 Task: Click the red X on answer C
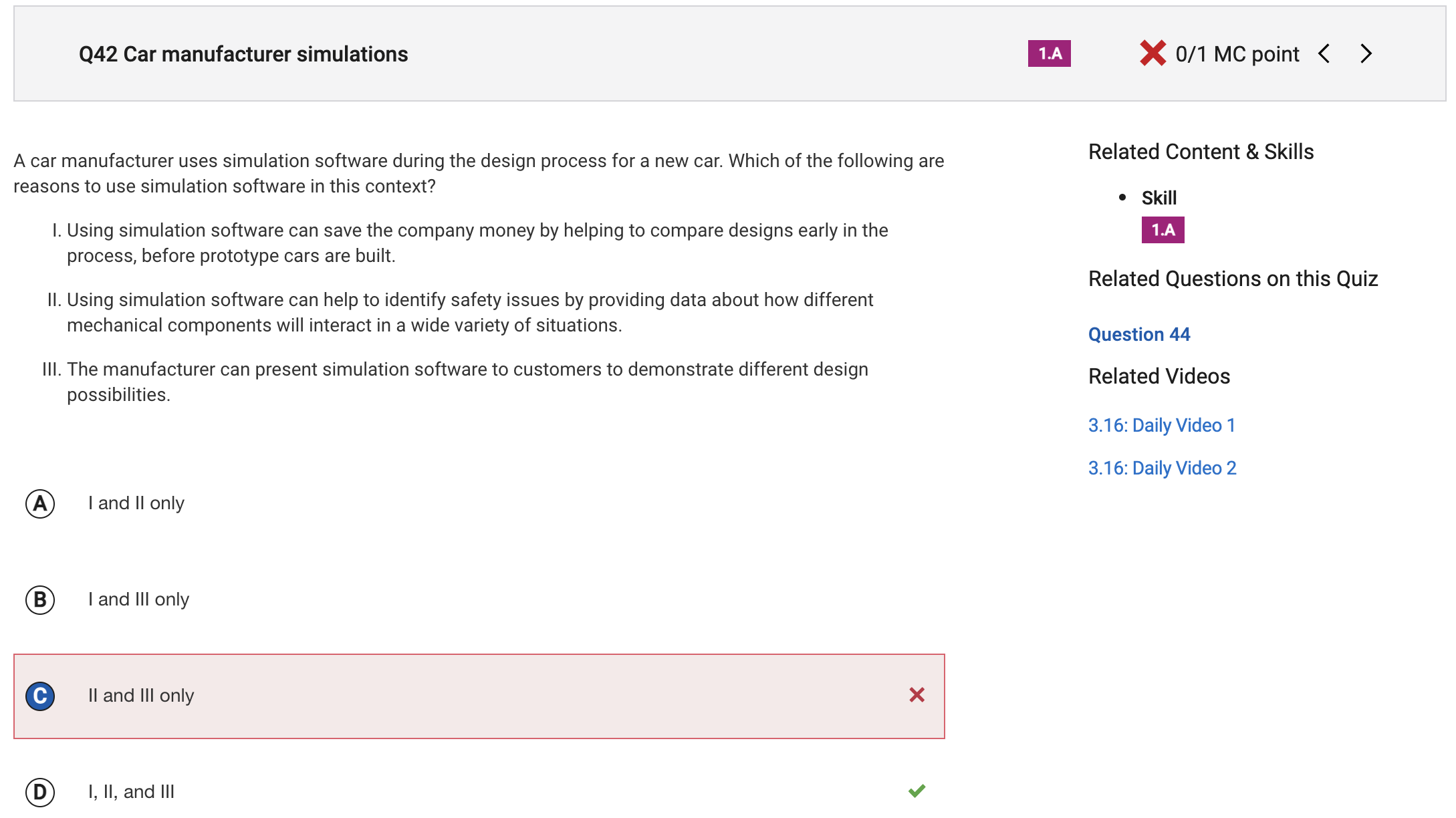tap(917, 695)
